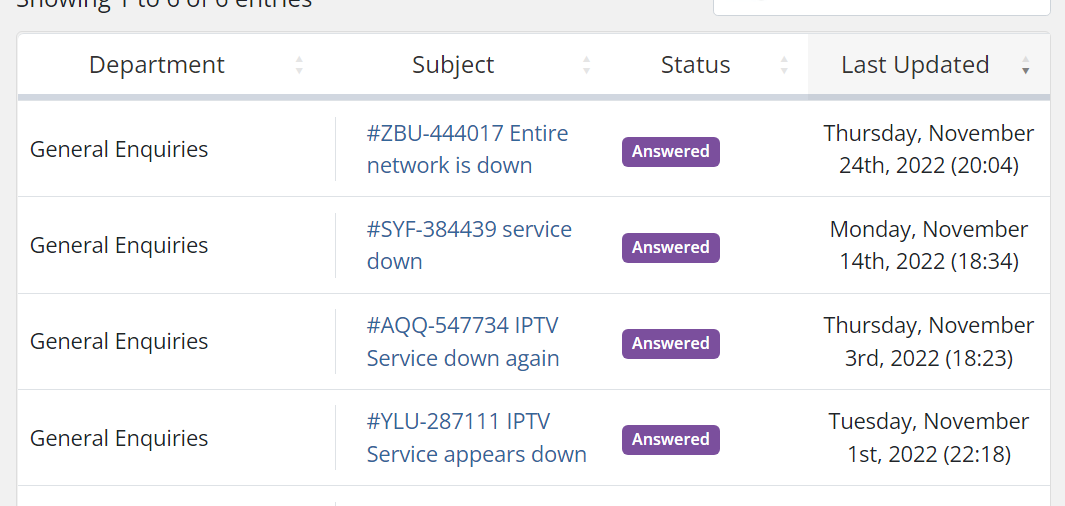The image size is (1065, 506).
Task: Sort table by Department column arrows
Action: [x=299, y=66]
